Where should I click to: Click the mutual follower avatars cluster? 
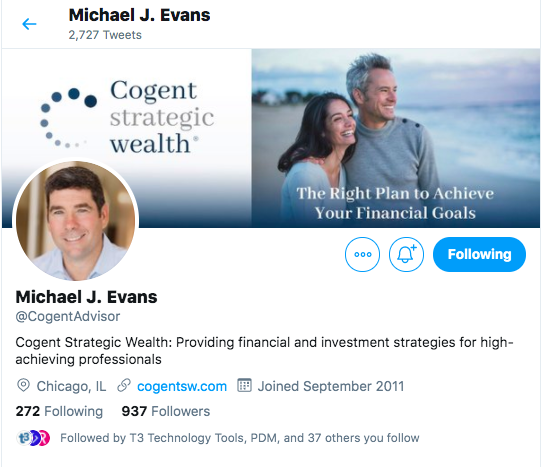34,438
